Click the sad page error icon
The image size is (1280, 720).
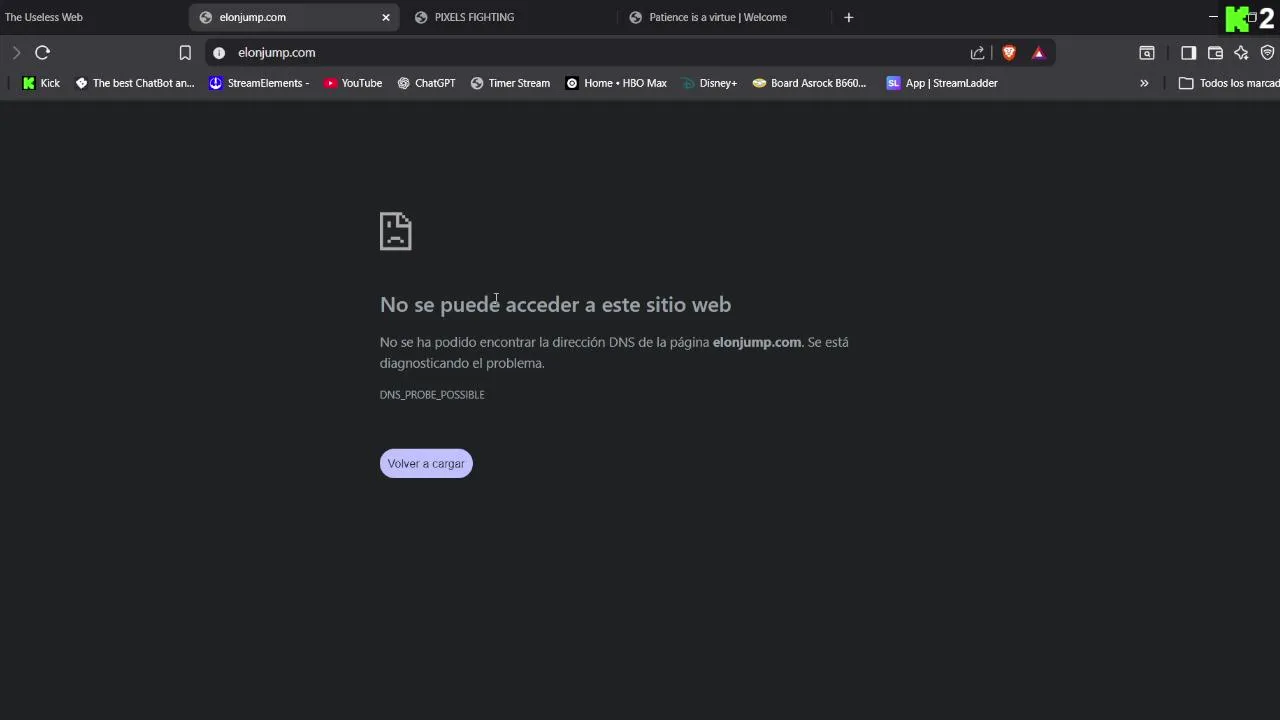(396, 231)
